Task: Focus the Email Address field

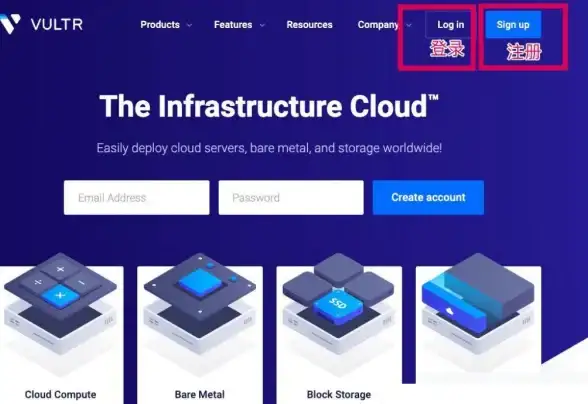Action: click(136, 198)
